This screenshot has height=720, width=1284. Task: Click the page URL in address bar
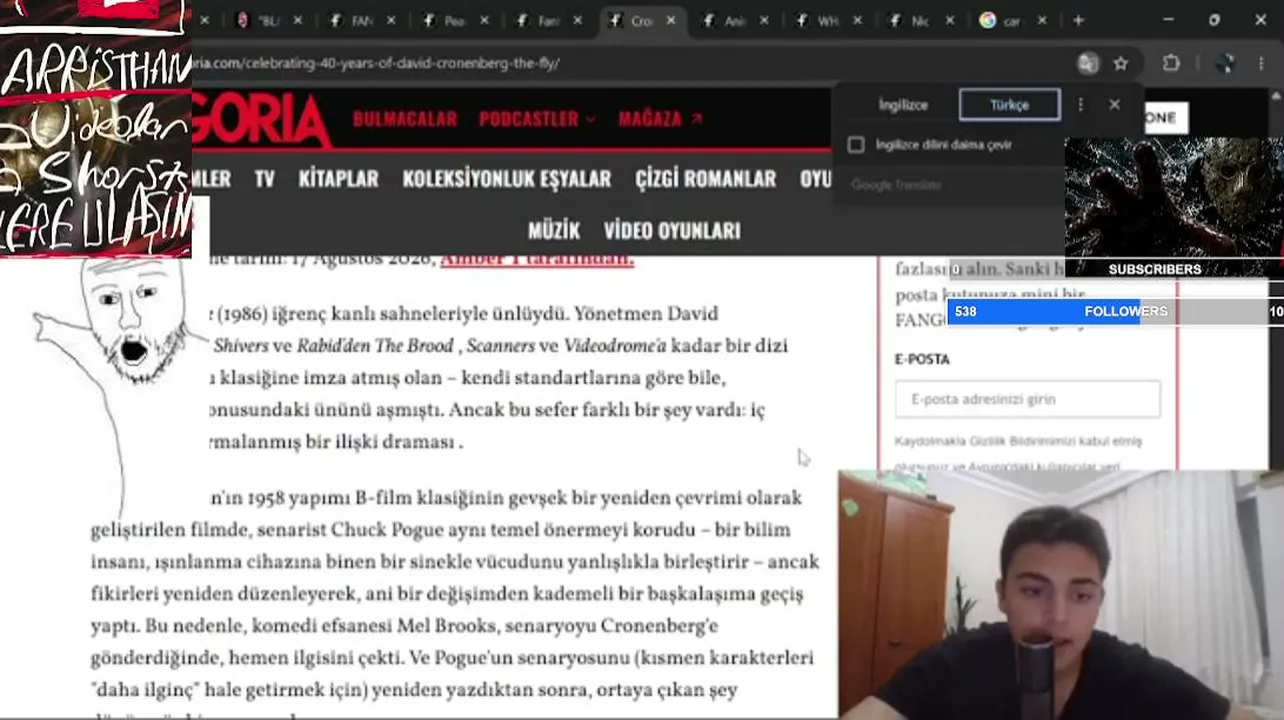376,63
